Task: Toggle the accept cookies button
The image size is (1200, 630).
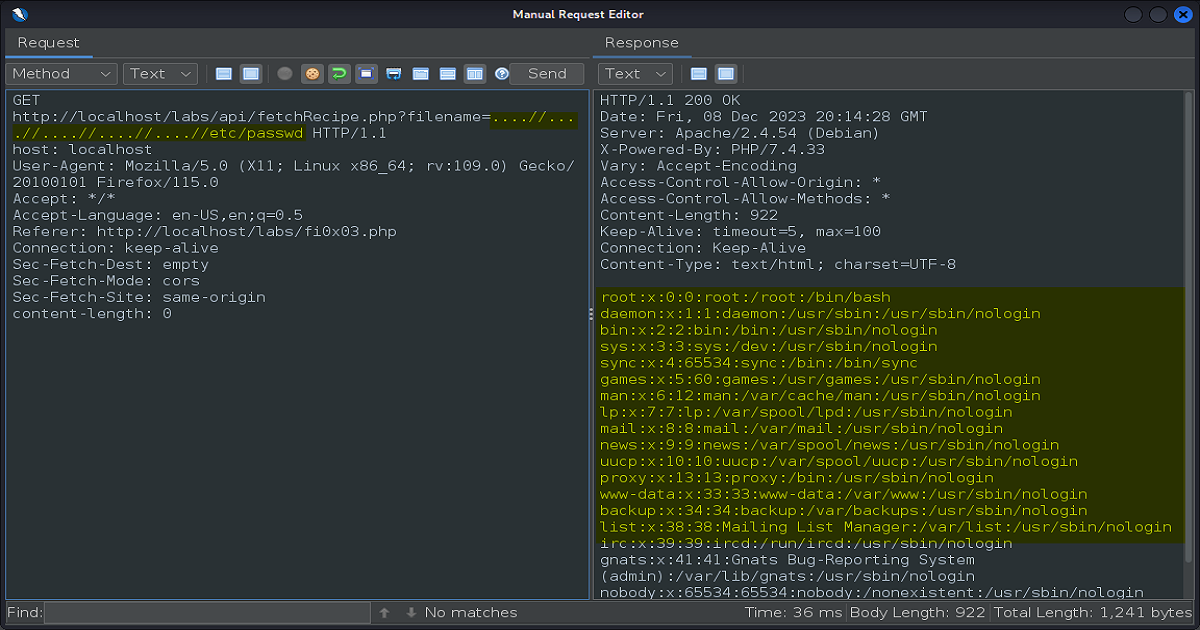Action: point(313,74)
